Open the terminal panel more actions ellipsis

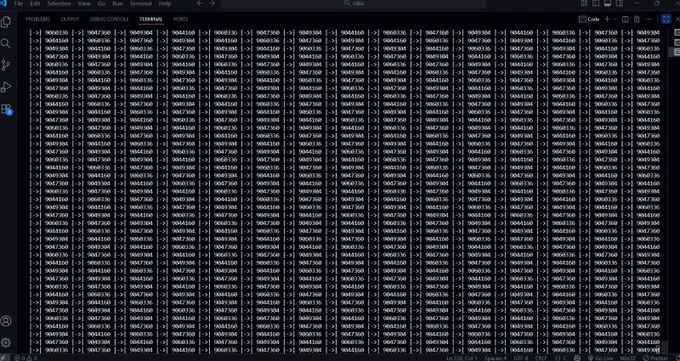tap(648, 19)
